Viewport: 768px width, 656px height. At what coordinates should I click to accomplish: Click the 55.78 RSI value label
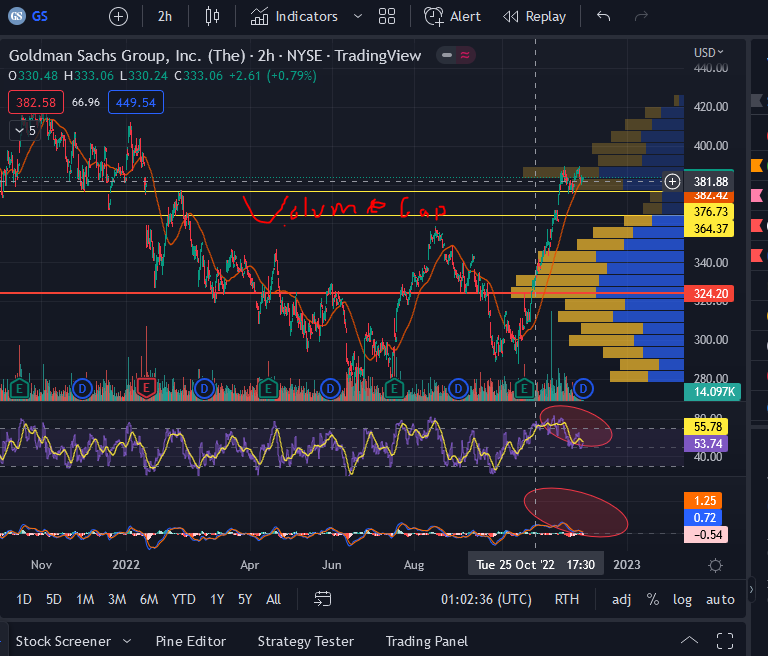(x=705, y=427)
